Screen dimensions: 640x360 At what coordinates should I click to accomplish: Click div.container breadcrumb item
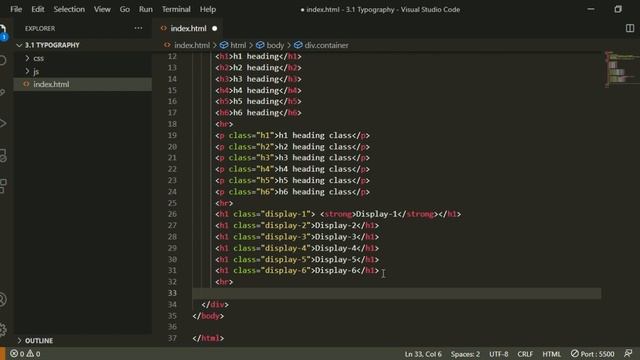[321, 45]
